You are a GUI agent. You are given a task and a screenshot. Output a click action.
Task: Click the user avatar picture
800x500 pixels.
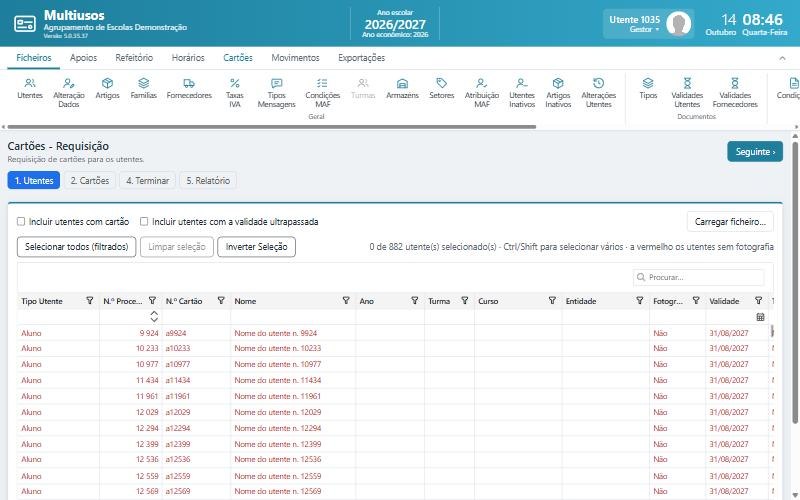(679, 23)
